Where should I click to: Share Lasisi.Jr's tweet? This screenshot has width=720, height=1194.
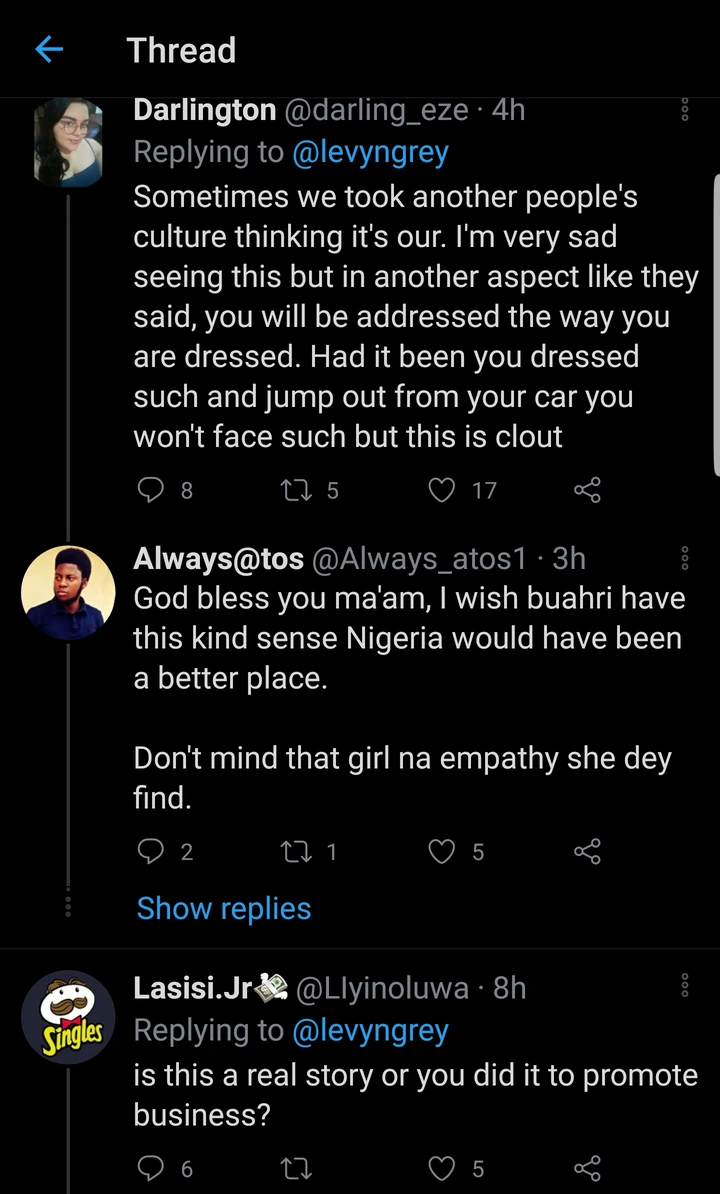(x=587, y=1168)
